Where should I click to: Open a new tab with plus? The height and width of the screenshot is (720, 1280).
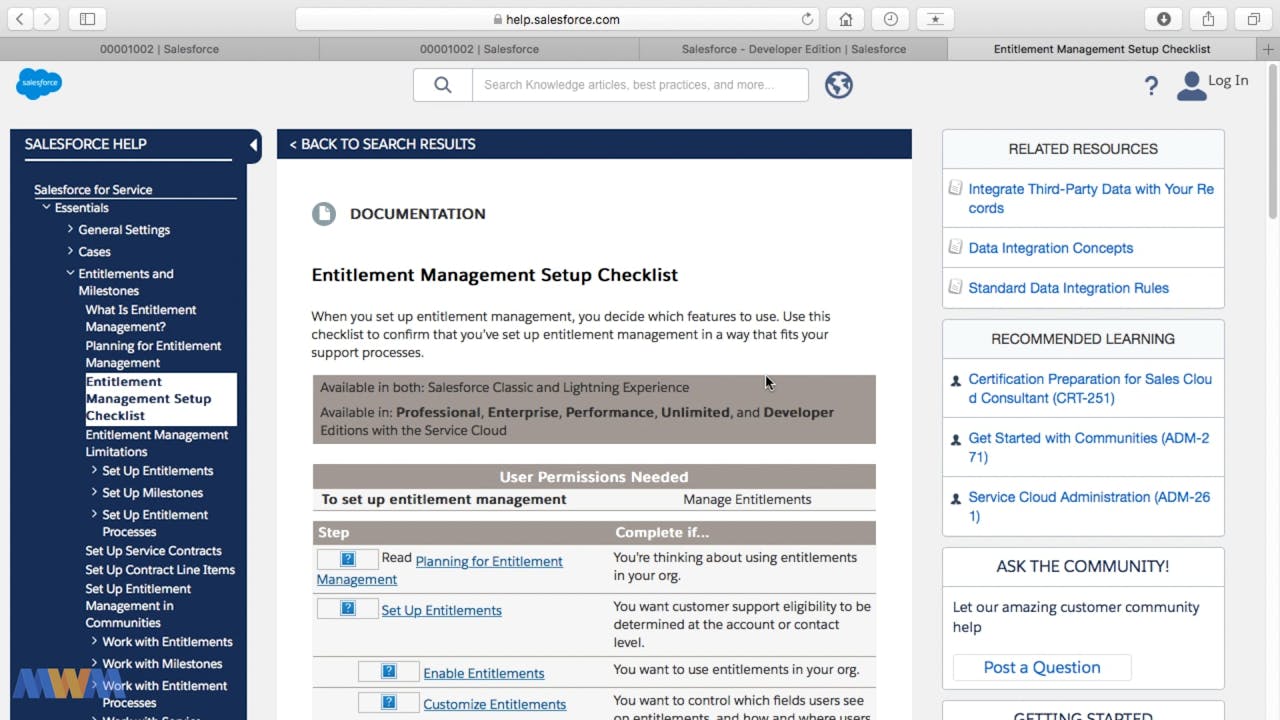pos(1269,48)
